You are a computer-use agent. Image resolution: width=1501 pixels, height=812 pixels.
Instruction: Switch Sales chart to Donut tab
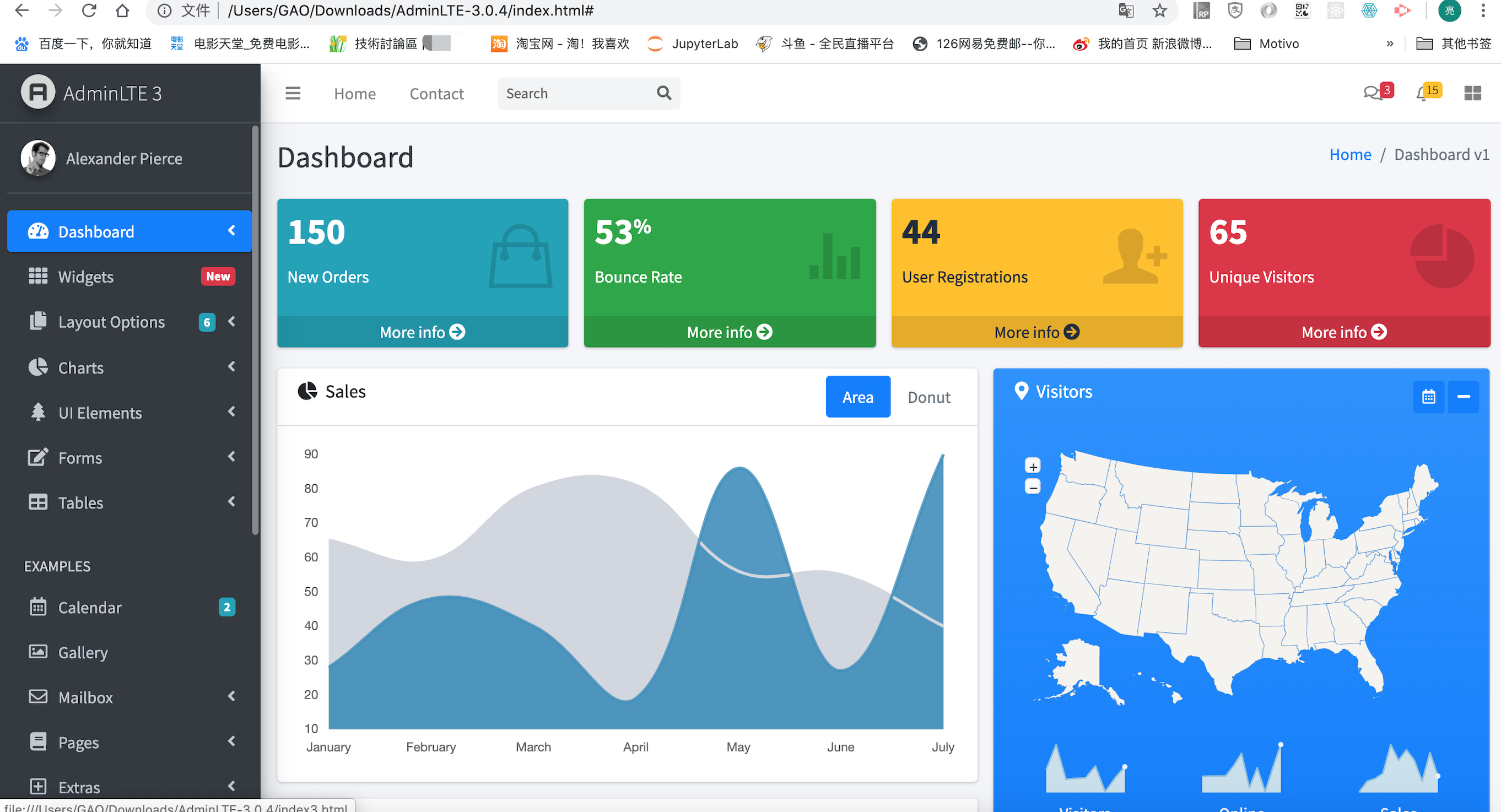click(x=929, y=397)
